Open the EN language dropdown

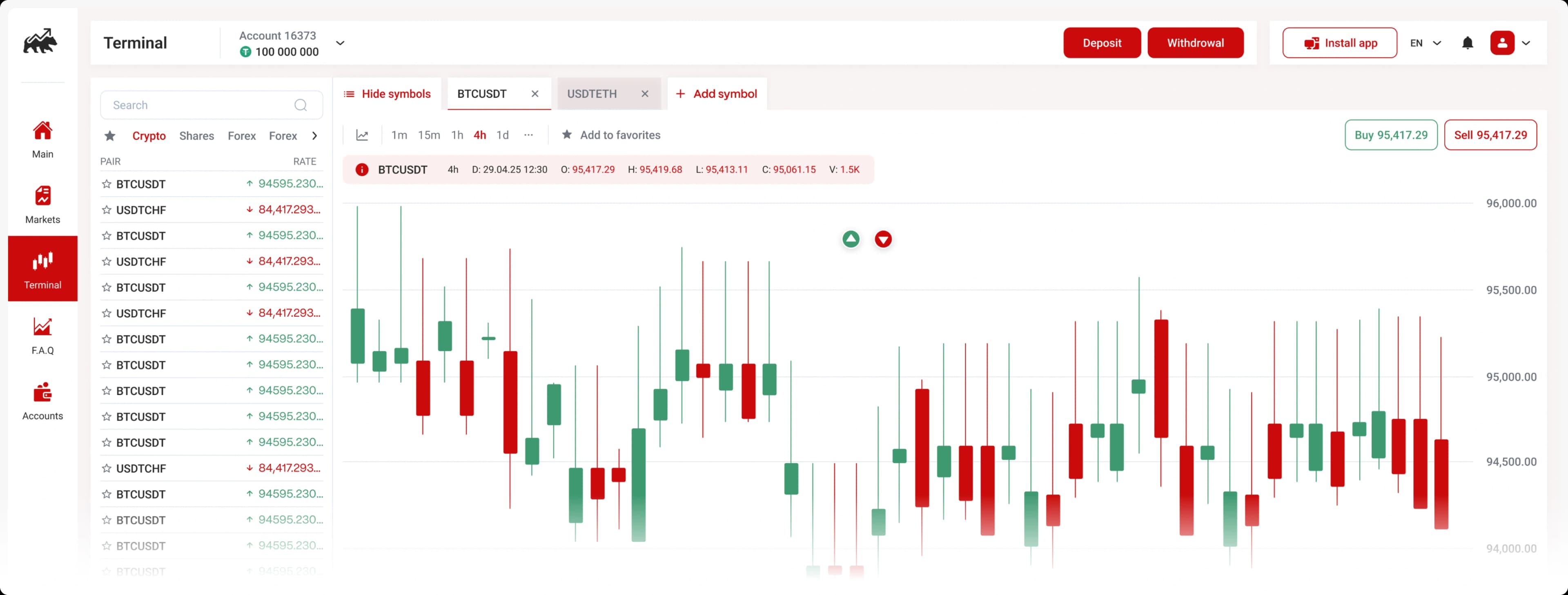[1424, 42]
